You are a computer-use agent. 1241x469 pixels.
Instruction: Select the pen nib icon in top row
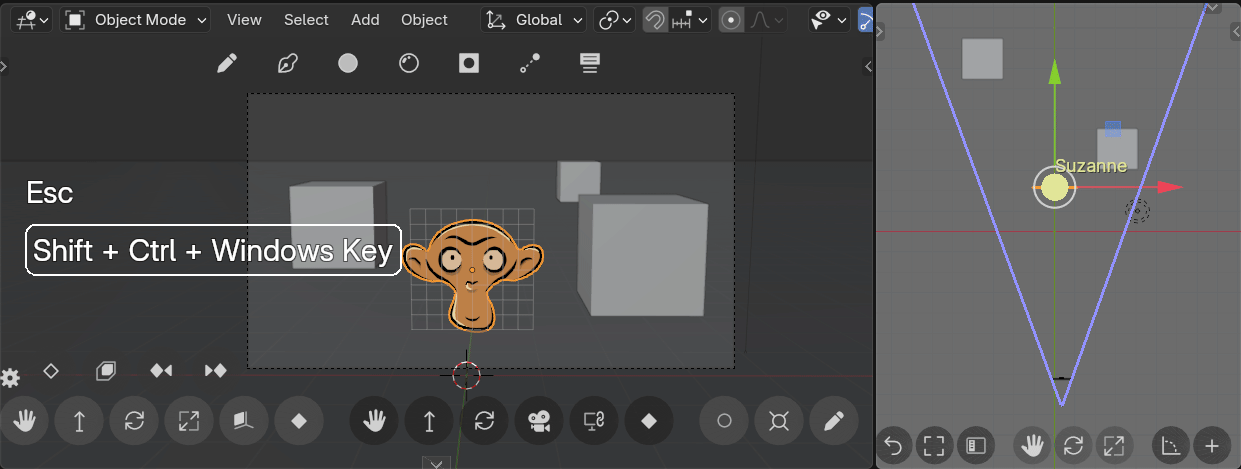coord(287,64)
